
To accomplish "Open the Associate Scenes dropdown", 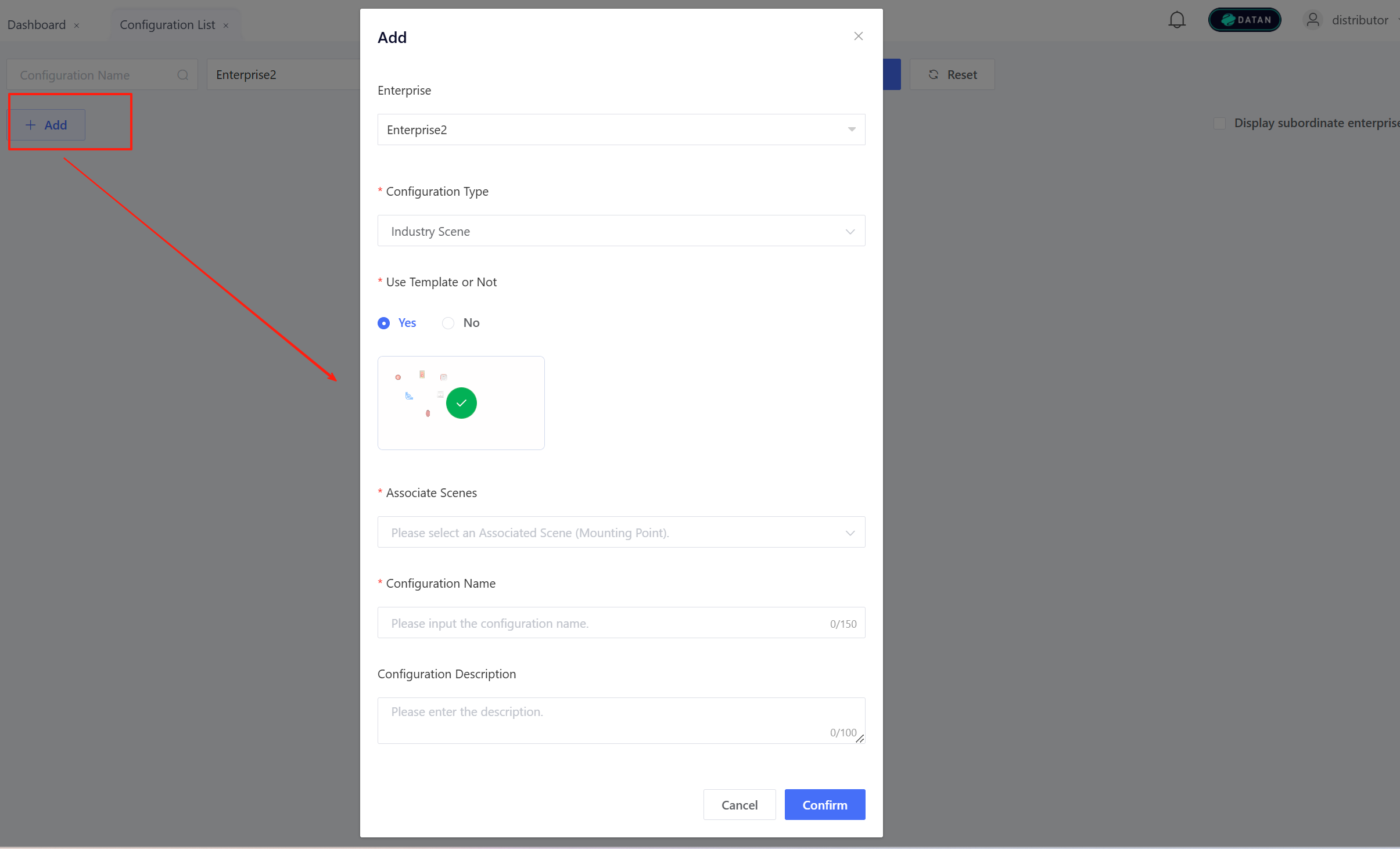I will pos(620,533).
